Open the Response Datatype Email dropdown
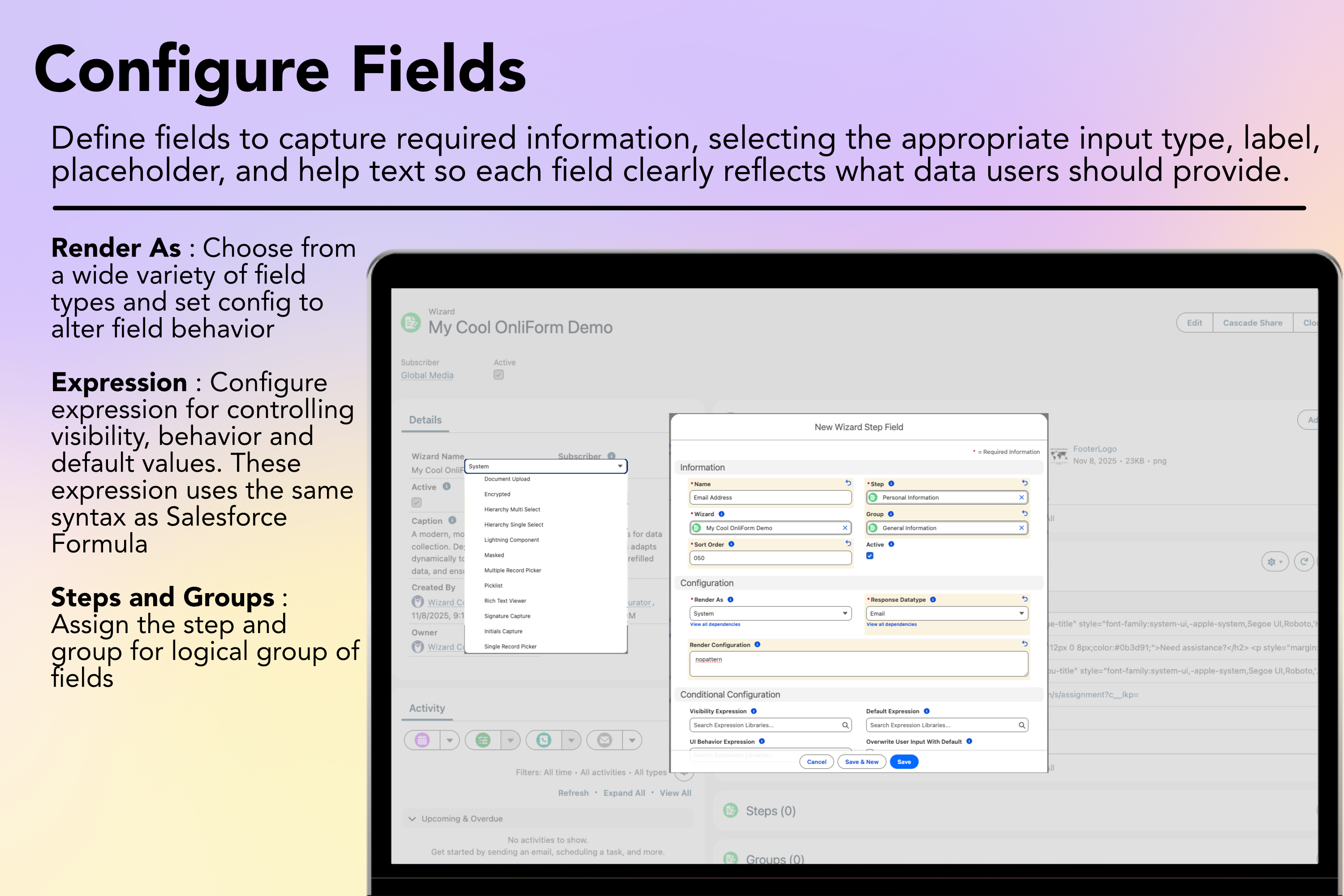Viewport: 1344px width, 896px height. coord(947,613)
